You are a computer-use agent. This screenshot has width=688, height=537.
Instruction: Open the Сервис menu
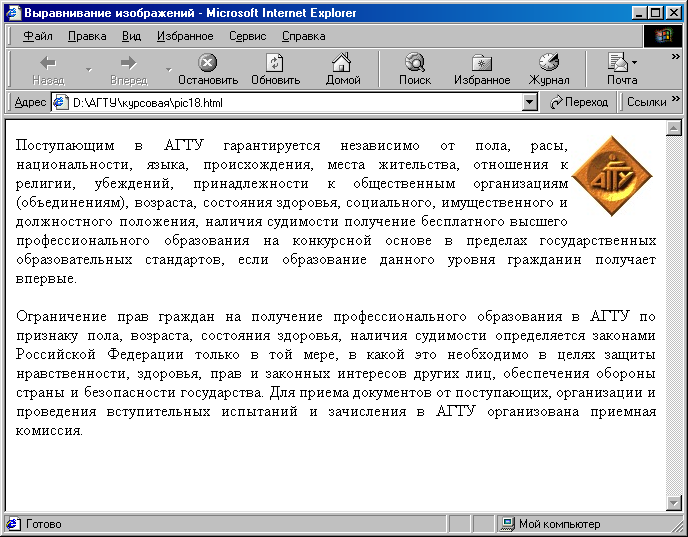coord(247,36)
